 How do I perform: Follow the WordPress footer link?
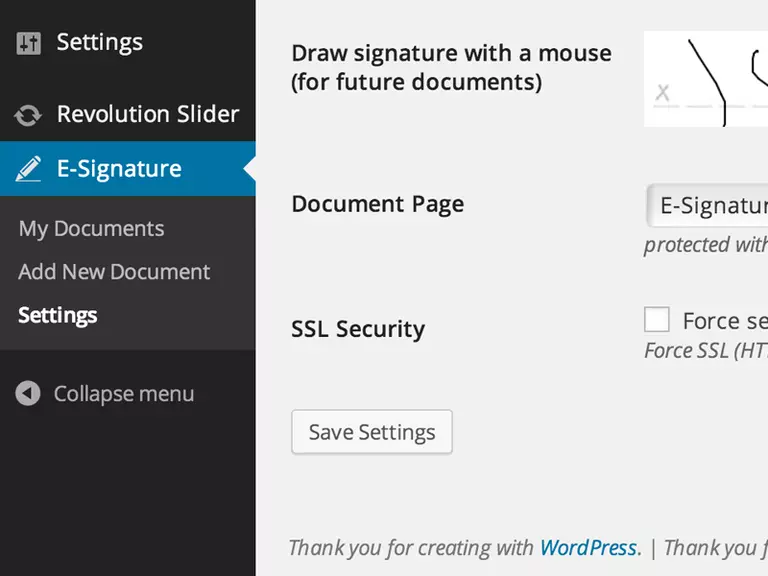[588, 548]
